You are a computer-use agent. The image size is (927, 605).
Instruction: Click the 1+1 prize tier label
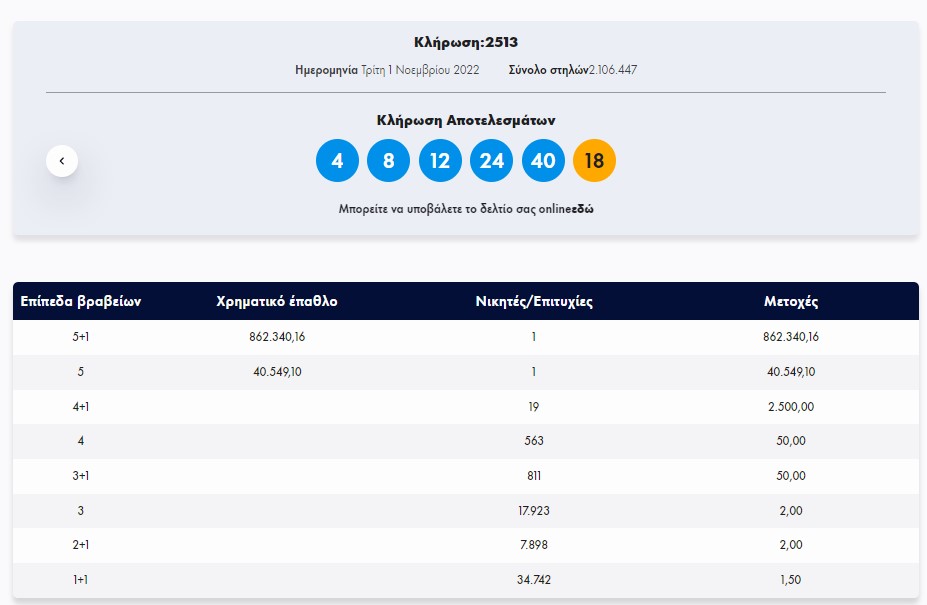click(x=81, y=580)
